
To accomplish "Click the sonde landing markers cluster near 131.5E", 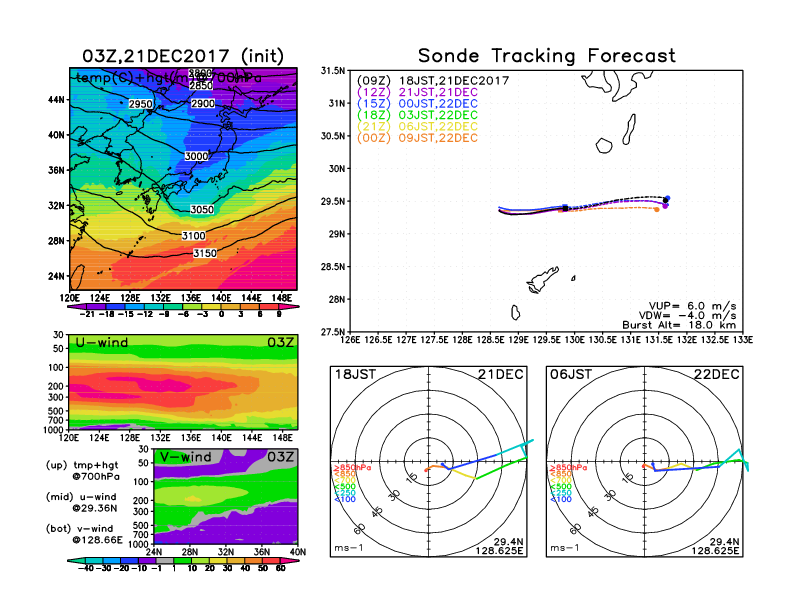I will (x=665, y=202).
